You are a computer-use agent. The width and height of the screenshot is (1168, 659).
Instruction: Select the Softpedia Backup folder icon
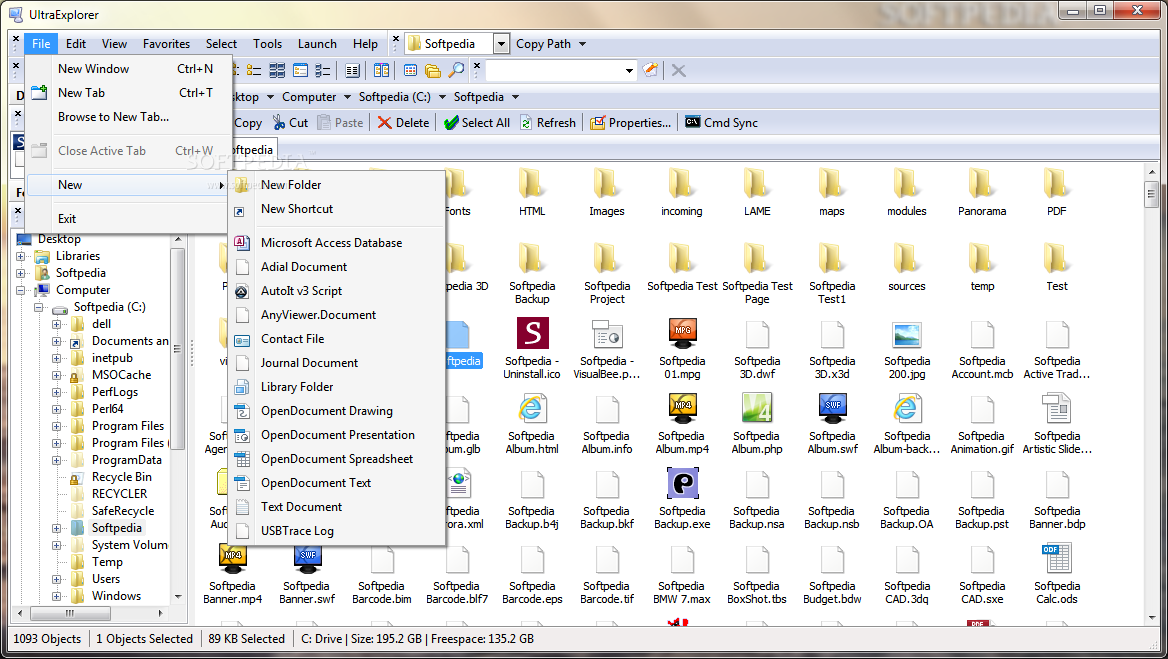point(532,258)
